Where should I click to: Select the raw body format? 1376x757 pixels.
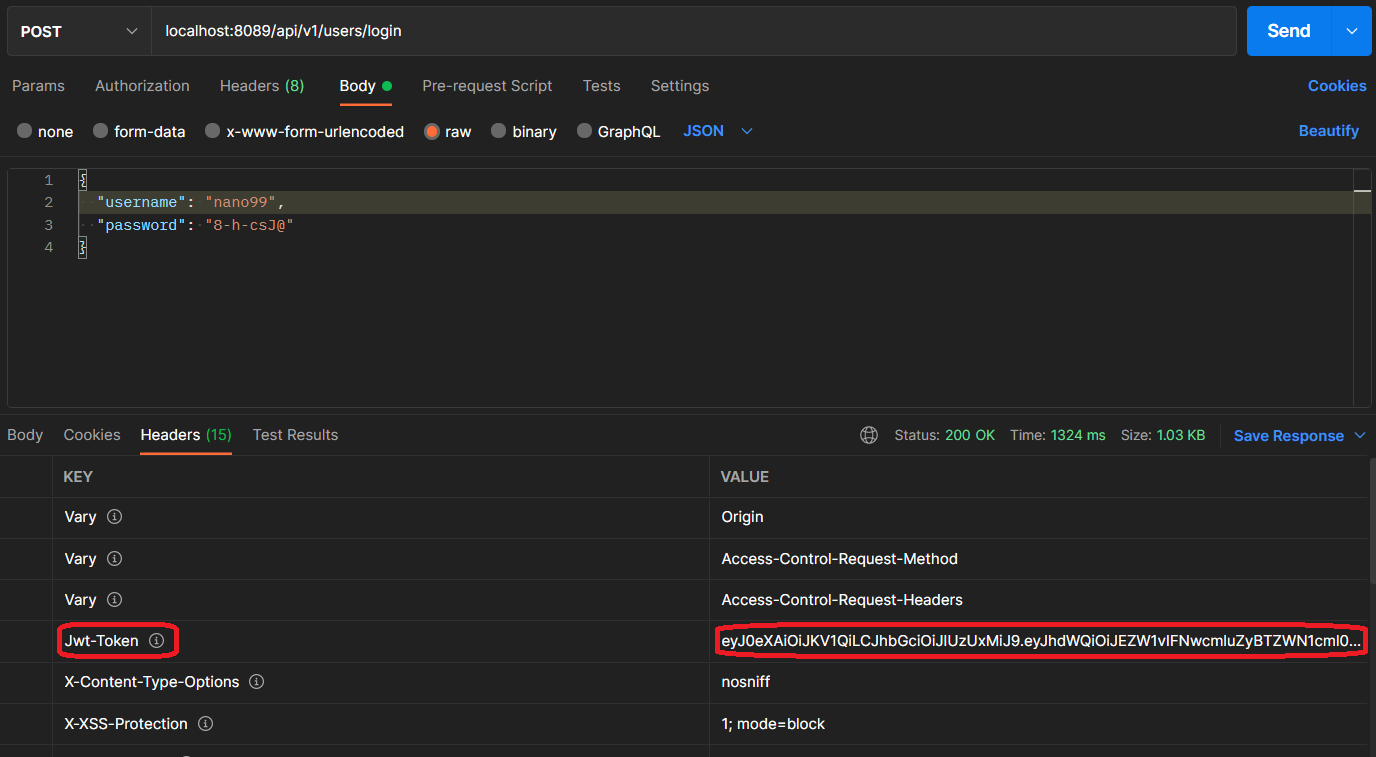pos(430,131)
